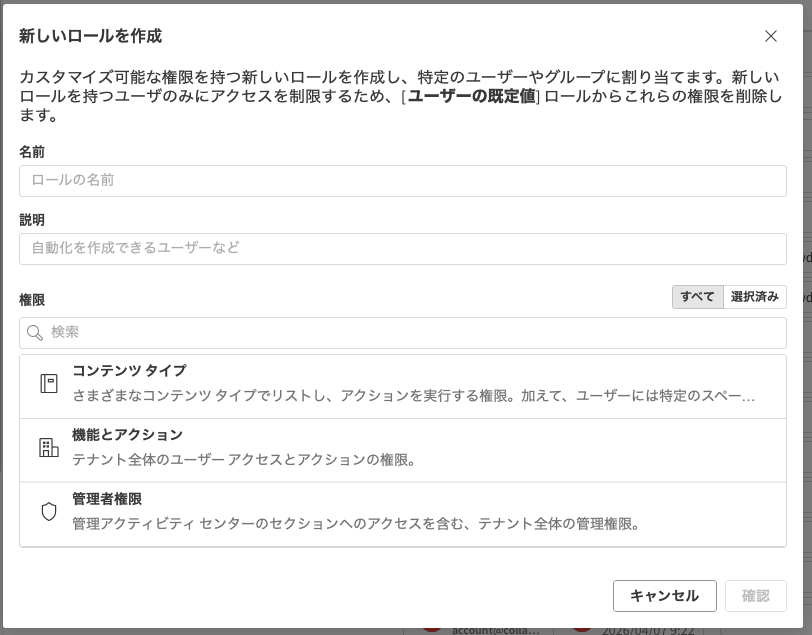Click the 機能とアクション building icon
The image size is (812, 635).
pyautogui.click(x=48, y=447)
